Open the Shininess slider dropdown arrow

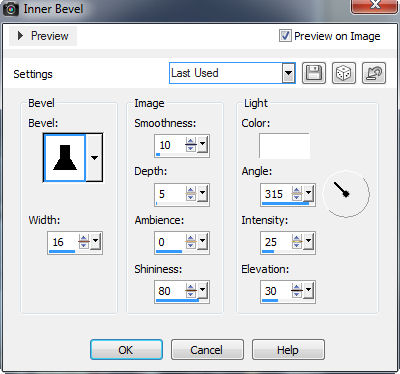(202, 291)
